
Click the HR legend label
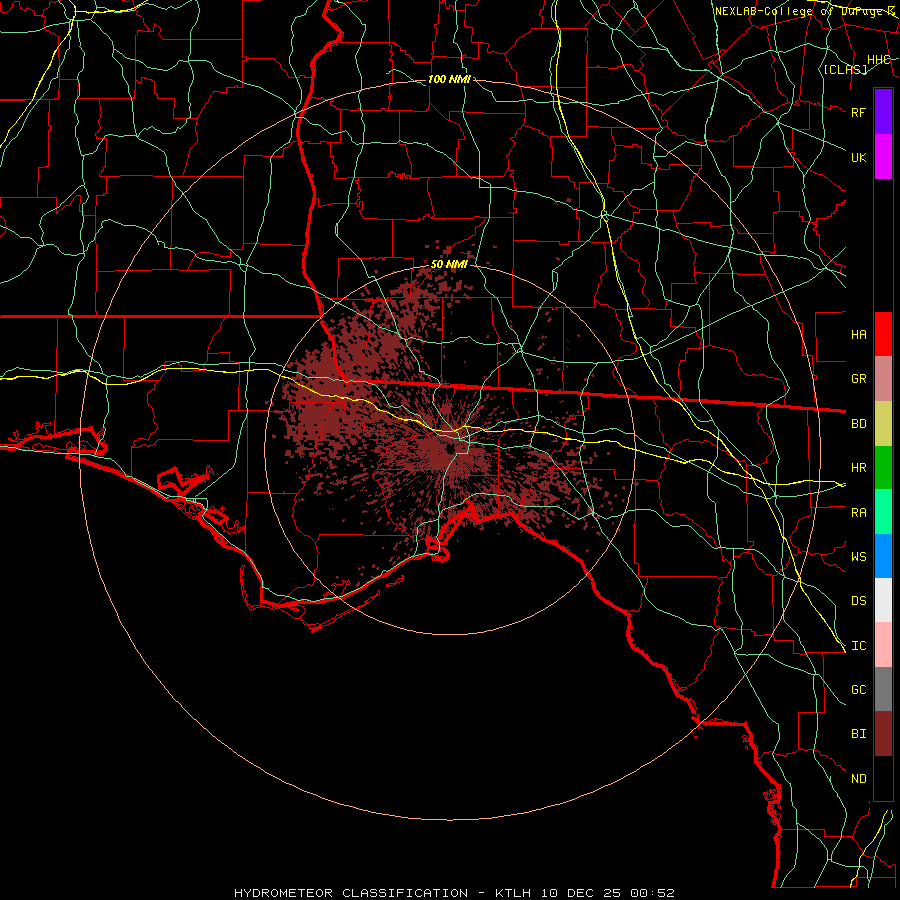coord(858,468)
